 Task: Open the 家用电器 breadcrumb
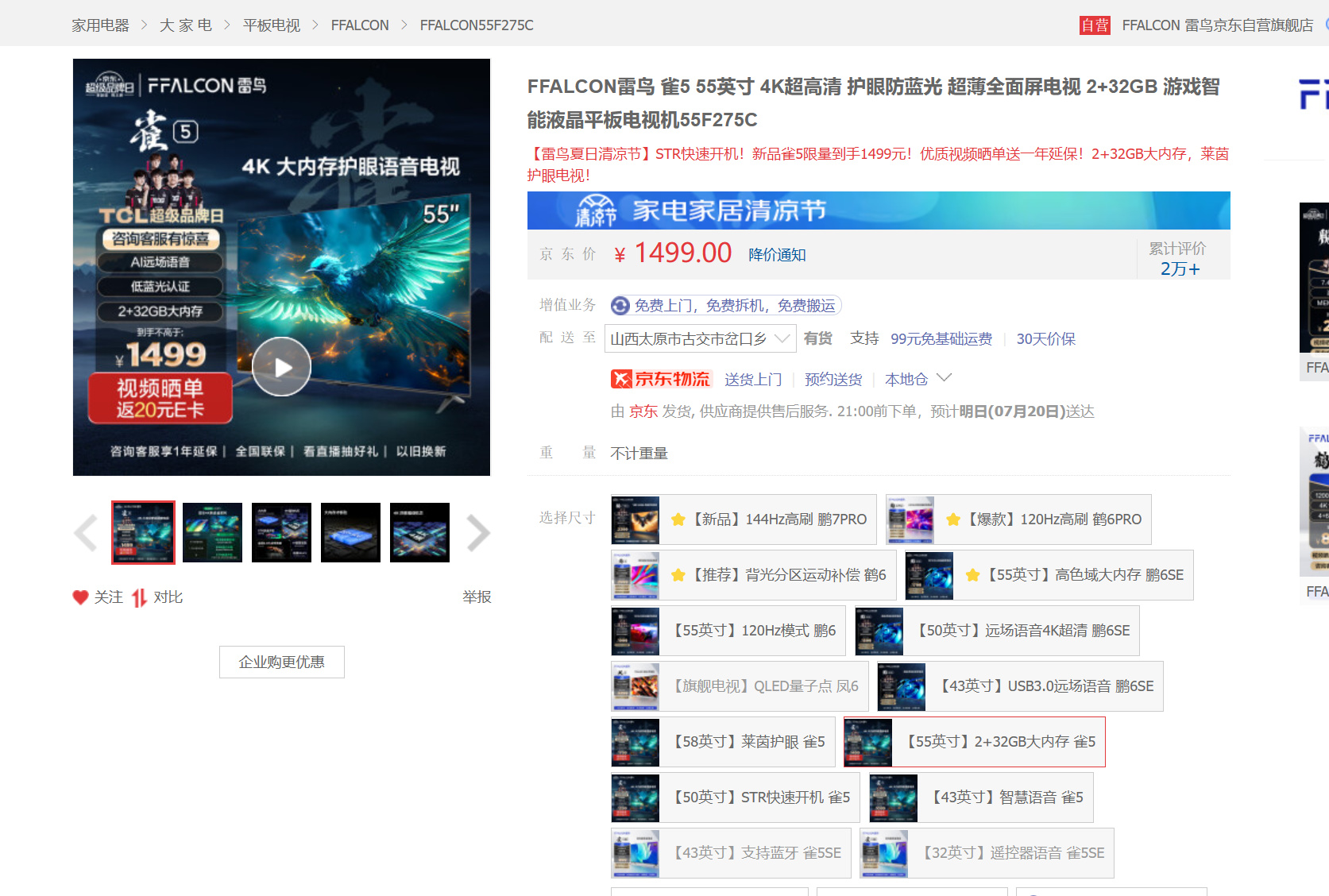100,25
